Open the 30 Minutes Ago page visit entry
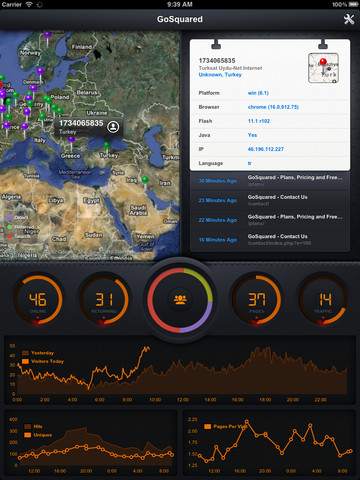The image size is (360, 480). pos(270,181)
